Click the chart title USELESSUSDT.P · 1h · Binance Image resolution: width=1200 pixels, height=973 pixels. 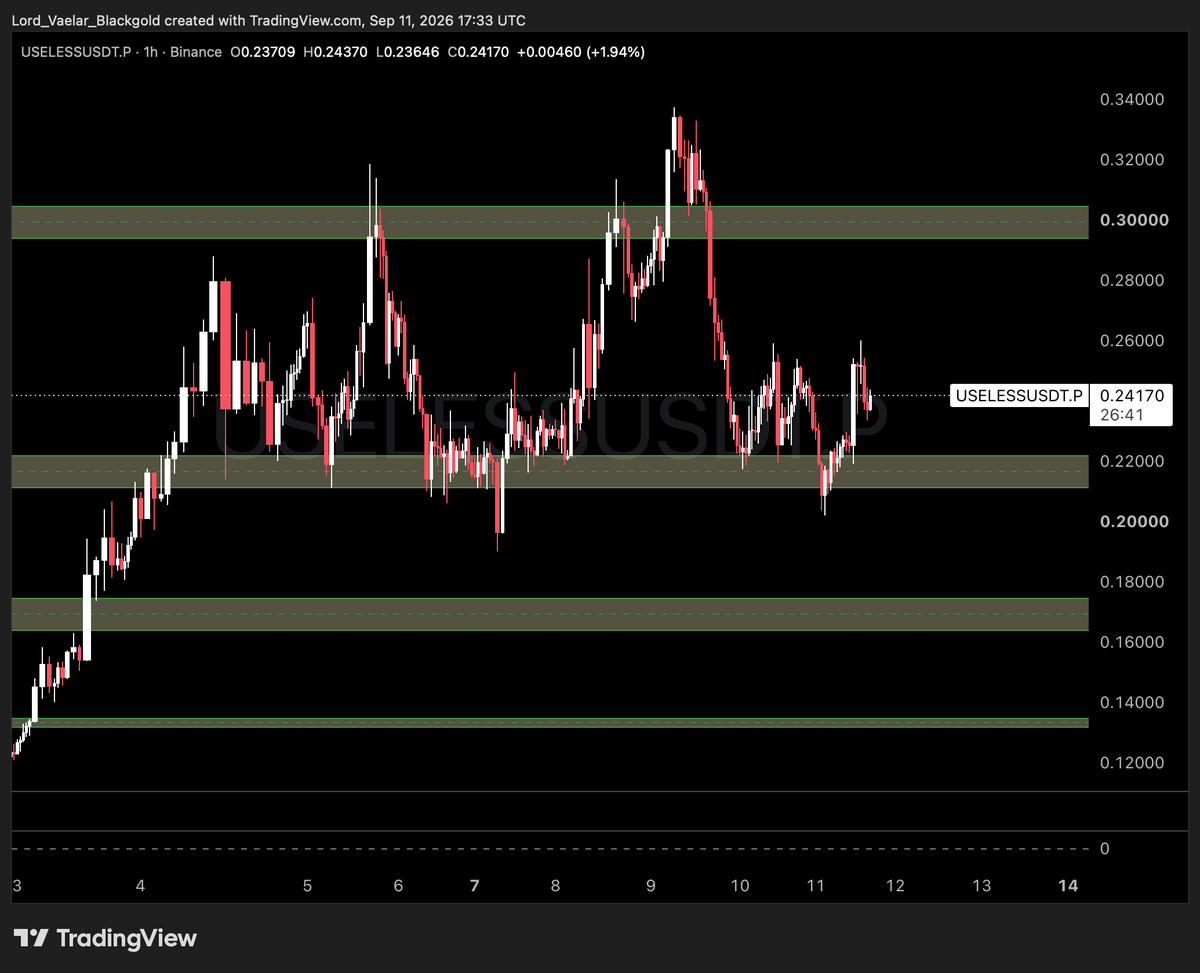pos(122,51)
